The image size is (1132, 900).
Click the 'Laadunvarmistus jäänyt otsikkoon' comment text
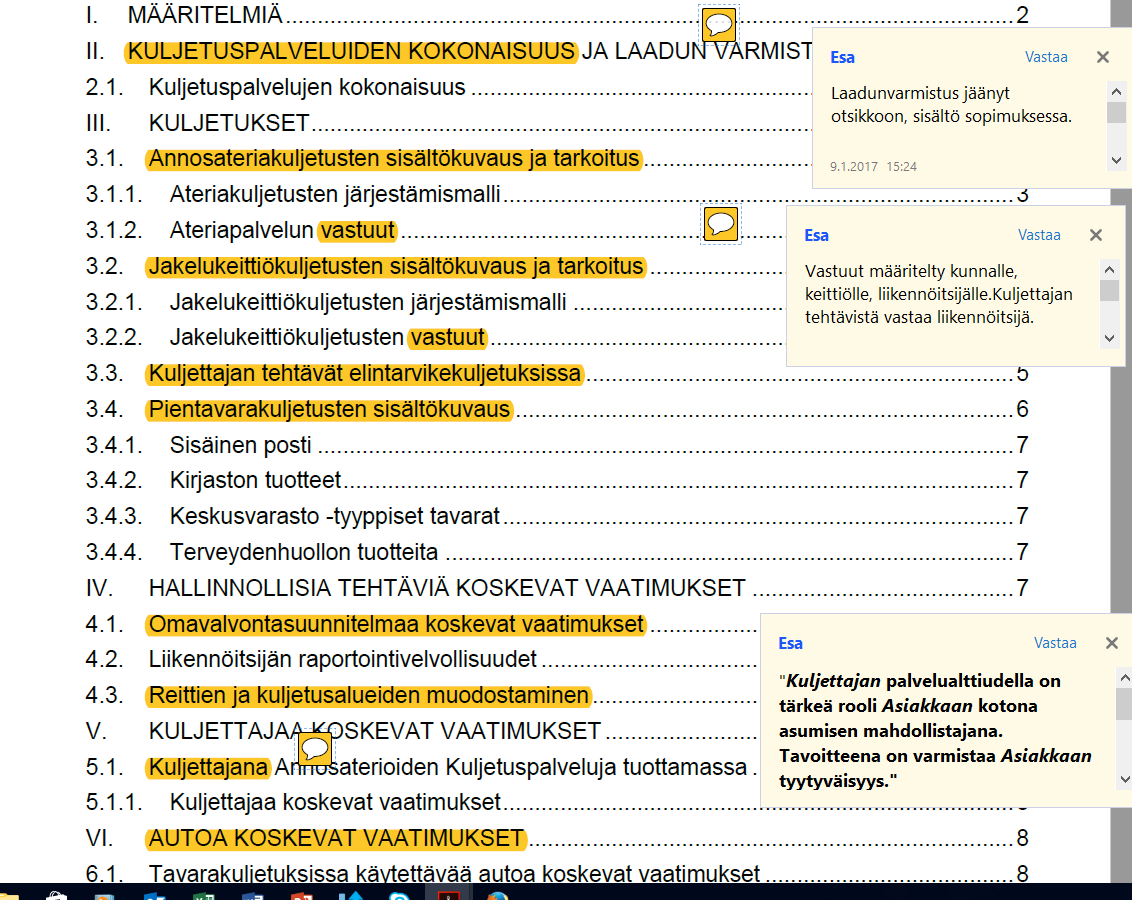coord(951,105)
